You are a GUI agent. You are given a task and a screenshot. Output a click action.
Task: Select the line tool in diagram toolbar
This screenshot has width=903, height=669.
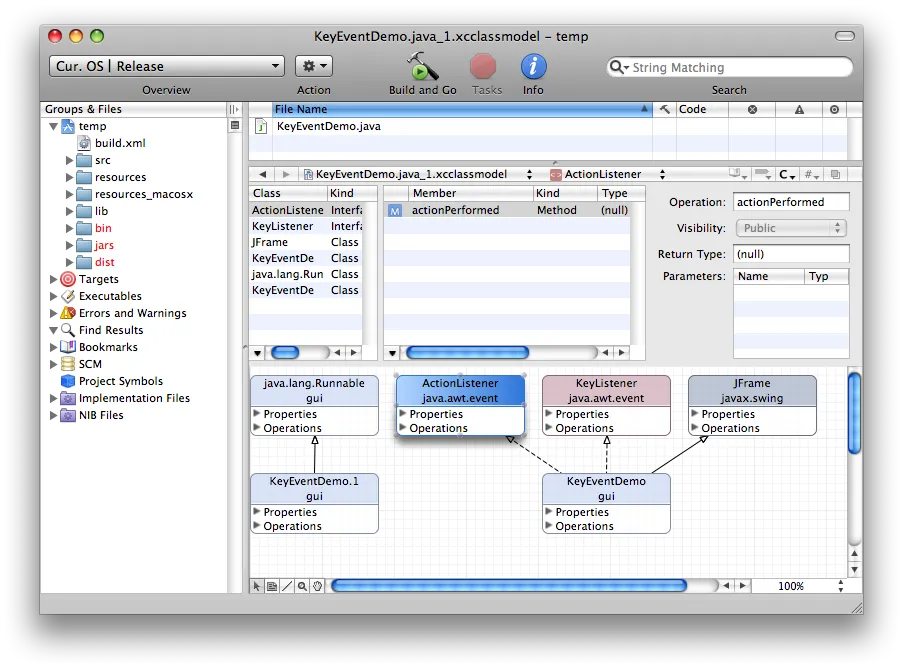287,586
